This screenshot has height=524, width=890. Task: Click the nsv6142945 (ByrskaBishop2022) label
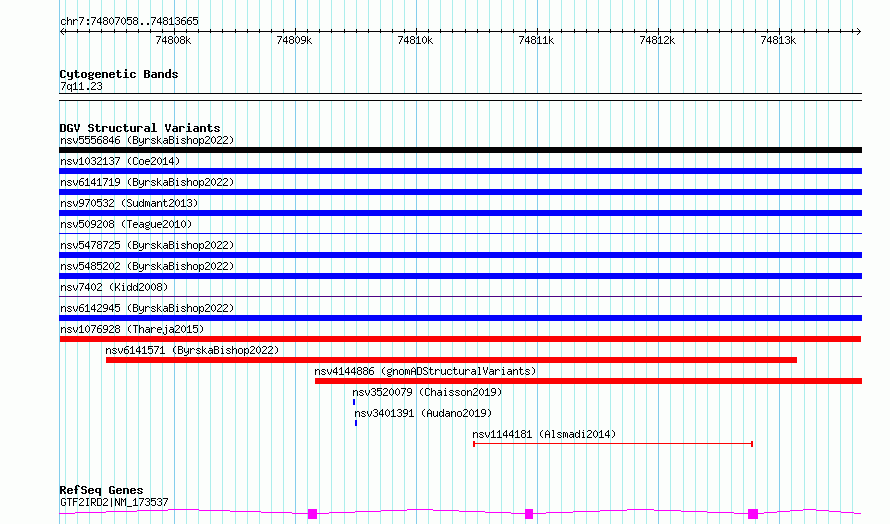[147, 308]
